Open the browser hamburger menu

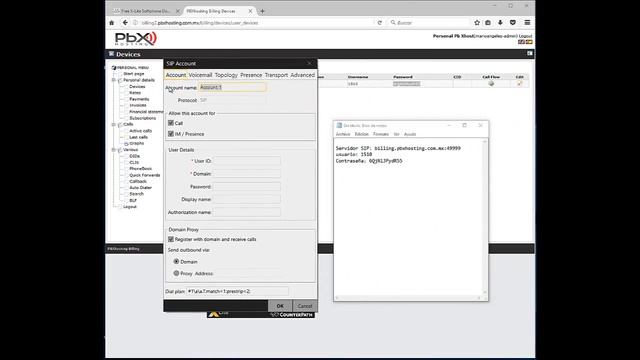(x=527, y=23)
